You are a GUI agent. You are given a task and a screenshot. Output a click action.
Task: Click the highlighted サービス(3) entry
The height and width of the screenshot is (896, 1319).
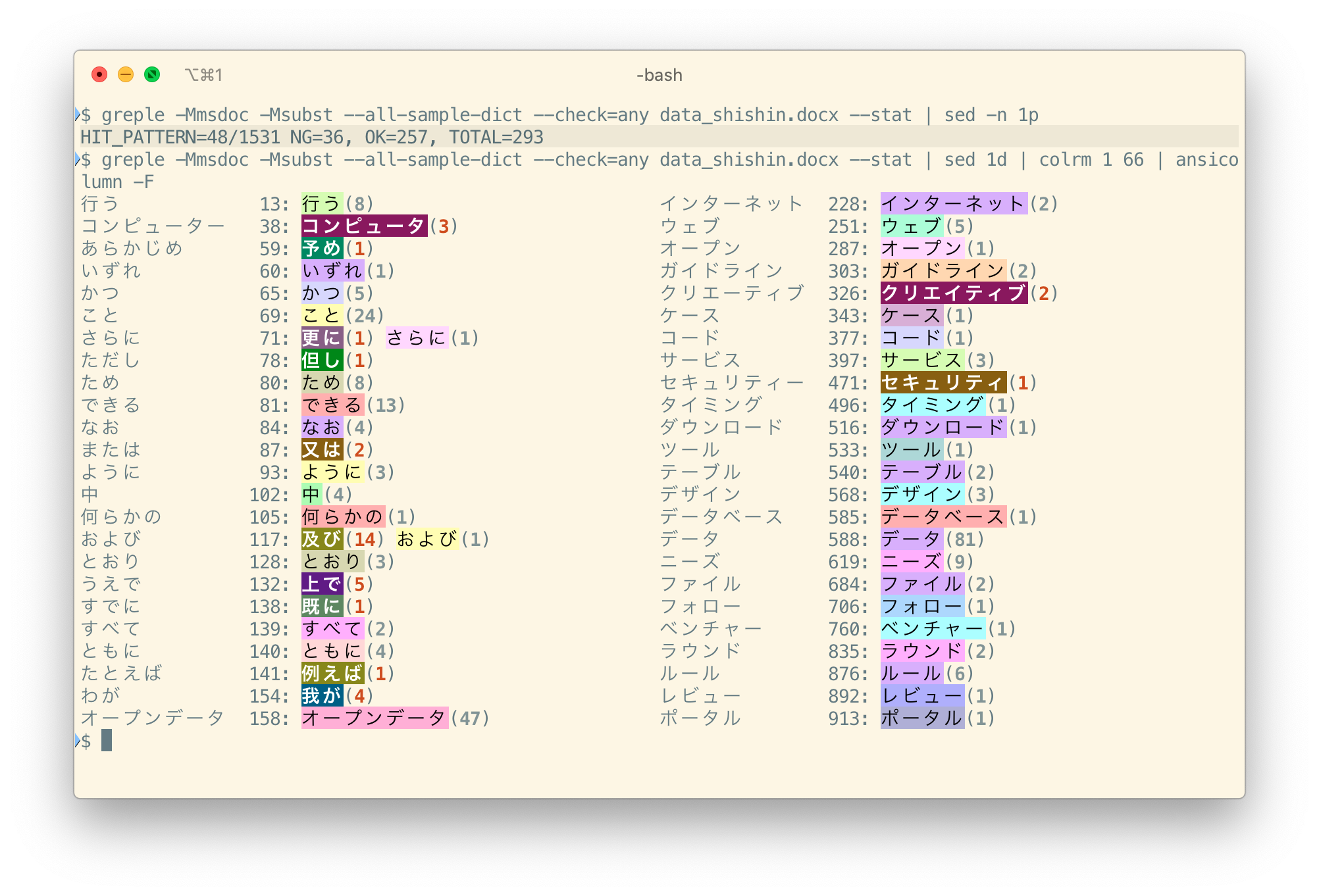coord(922,361)
